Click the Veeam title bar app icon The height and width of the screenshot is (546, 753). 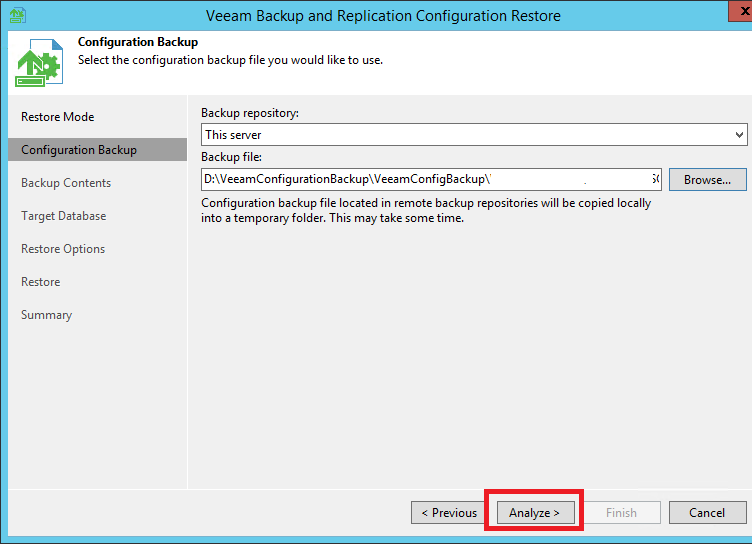coord(18,15)
